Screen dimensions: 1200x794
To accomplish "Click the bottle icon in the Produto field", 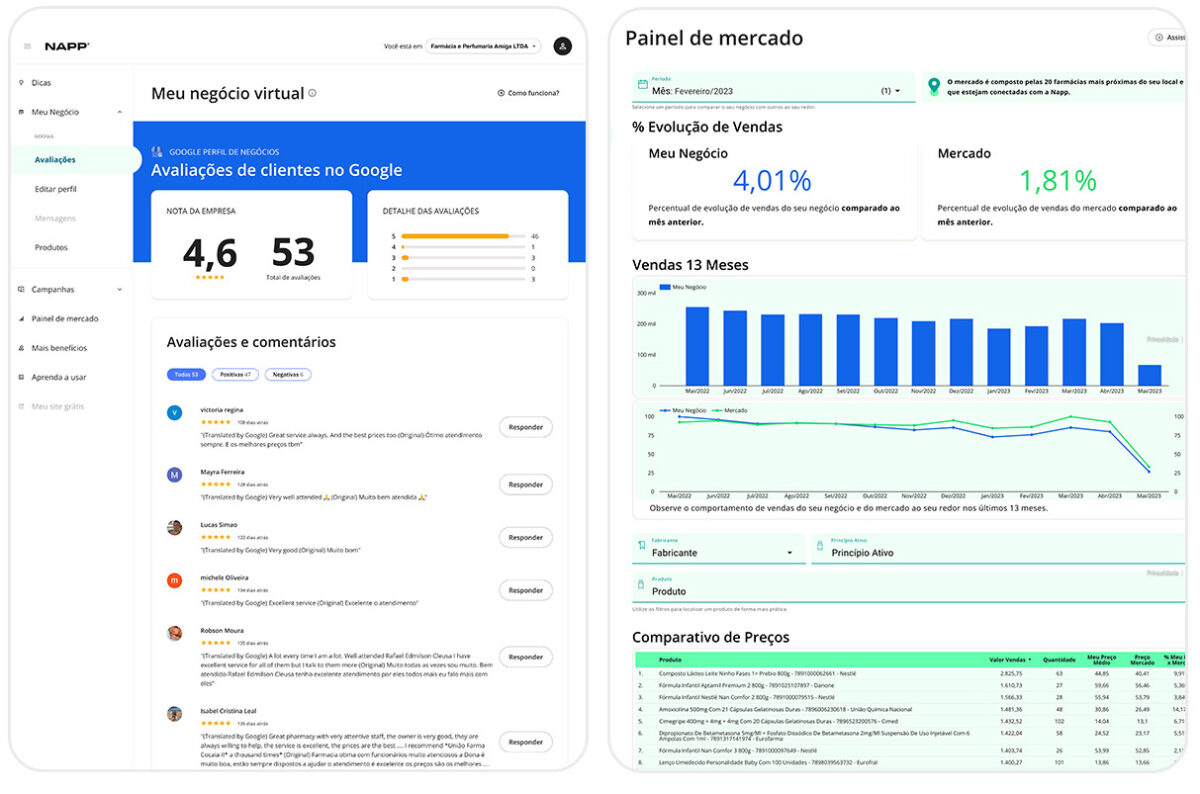I will coord(640,584).
